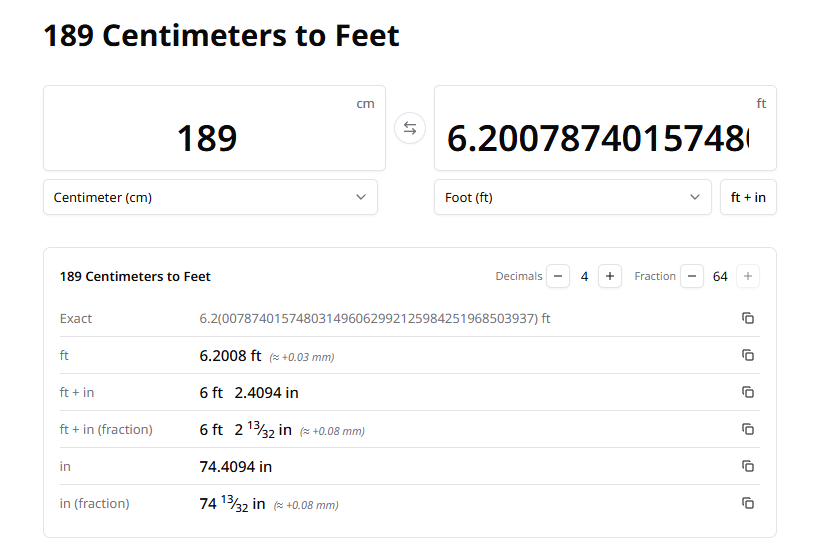This screenshot has height=545, width=837.
Task: Copy the ft + in (fraction) result
Action: click(748, 429)
